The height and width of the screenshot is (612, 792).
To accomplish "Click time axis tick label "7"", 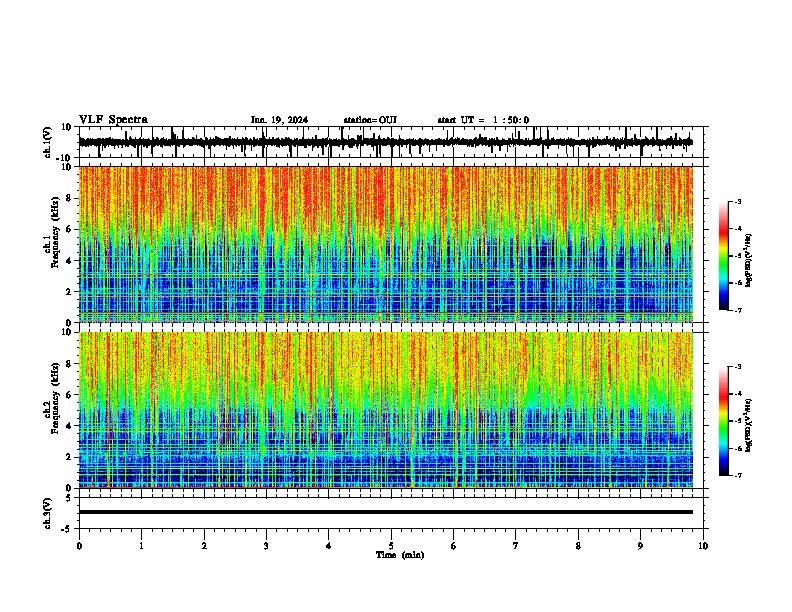I will 516,546.
